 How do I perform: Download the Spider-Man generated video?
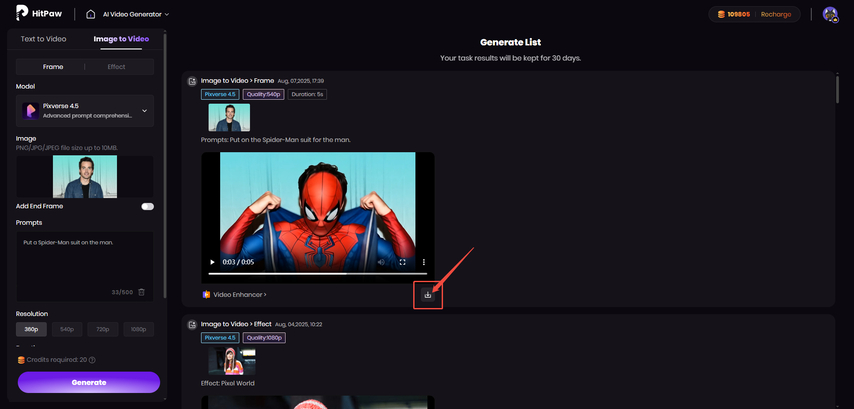tap(428, 294)
